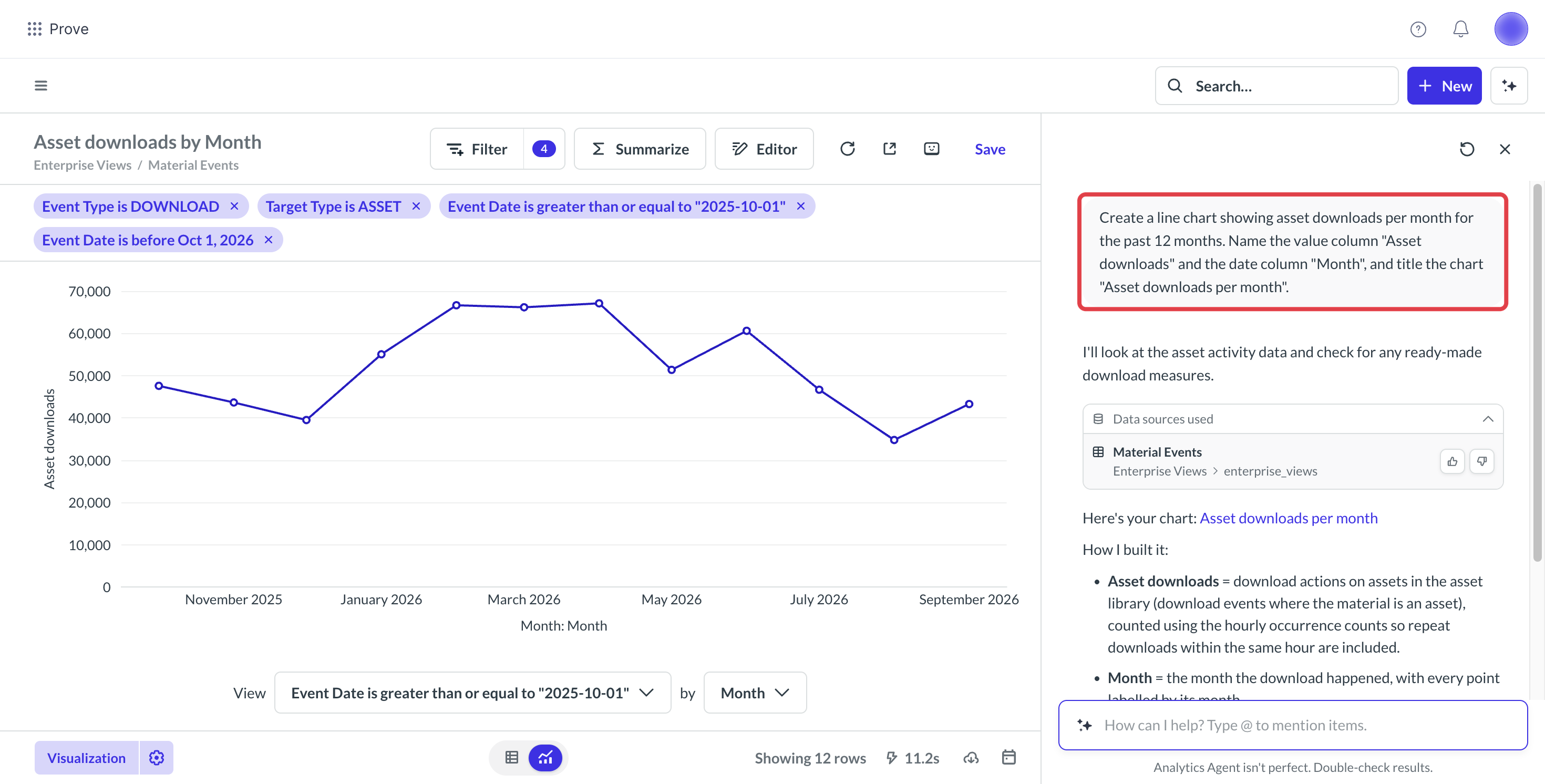Give thumbs up to Material Events source
Viewport: 1545px width, 784px height.
pyautogui.click(x=1452, y=461)
